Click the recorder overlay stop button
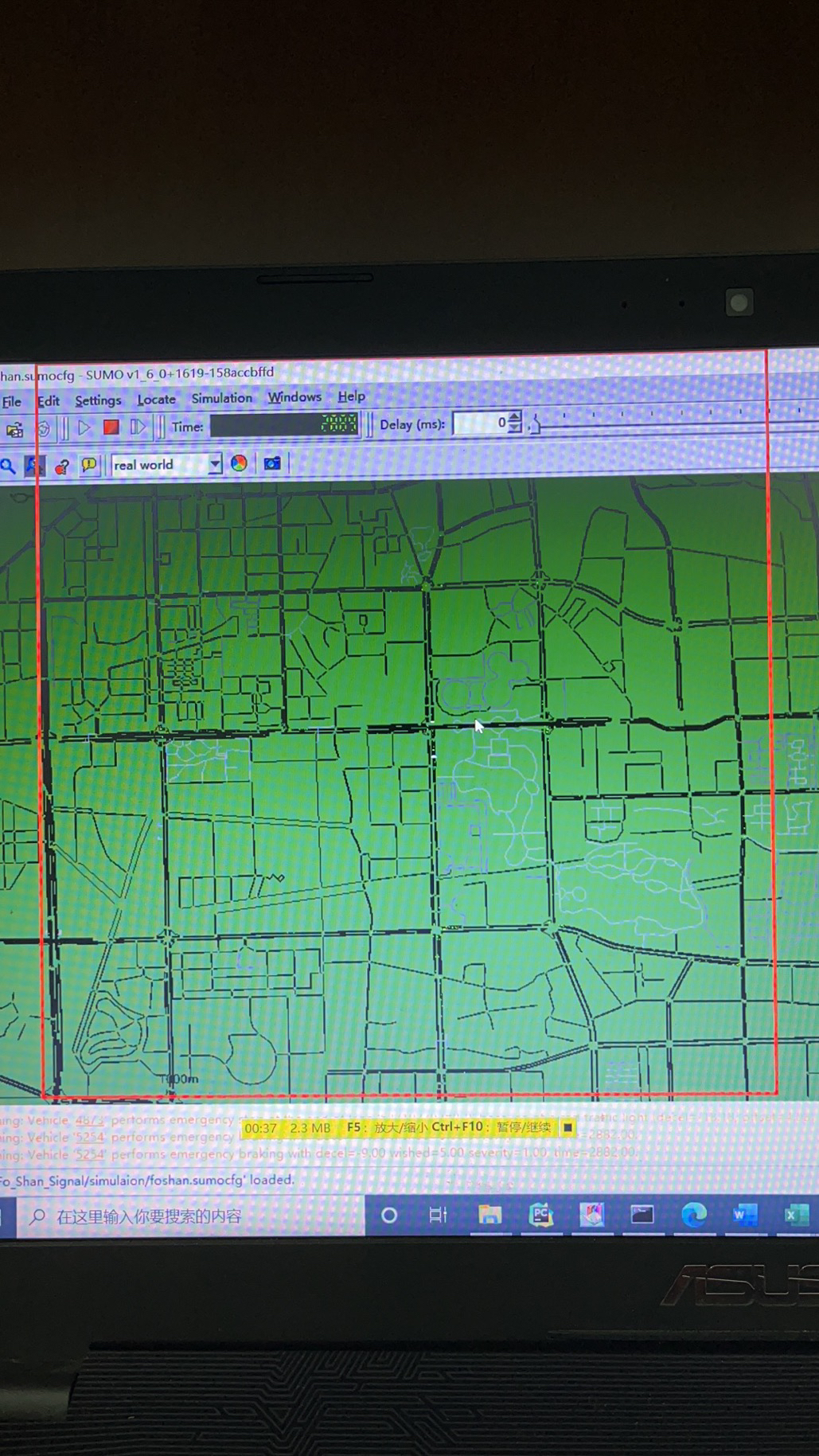 pyautogui.click(x=567, y=1127)
